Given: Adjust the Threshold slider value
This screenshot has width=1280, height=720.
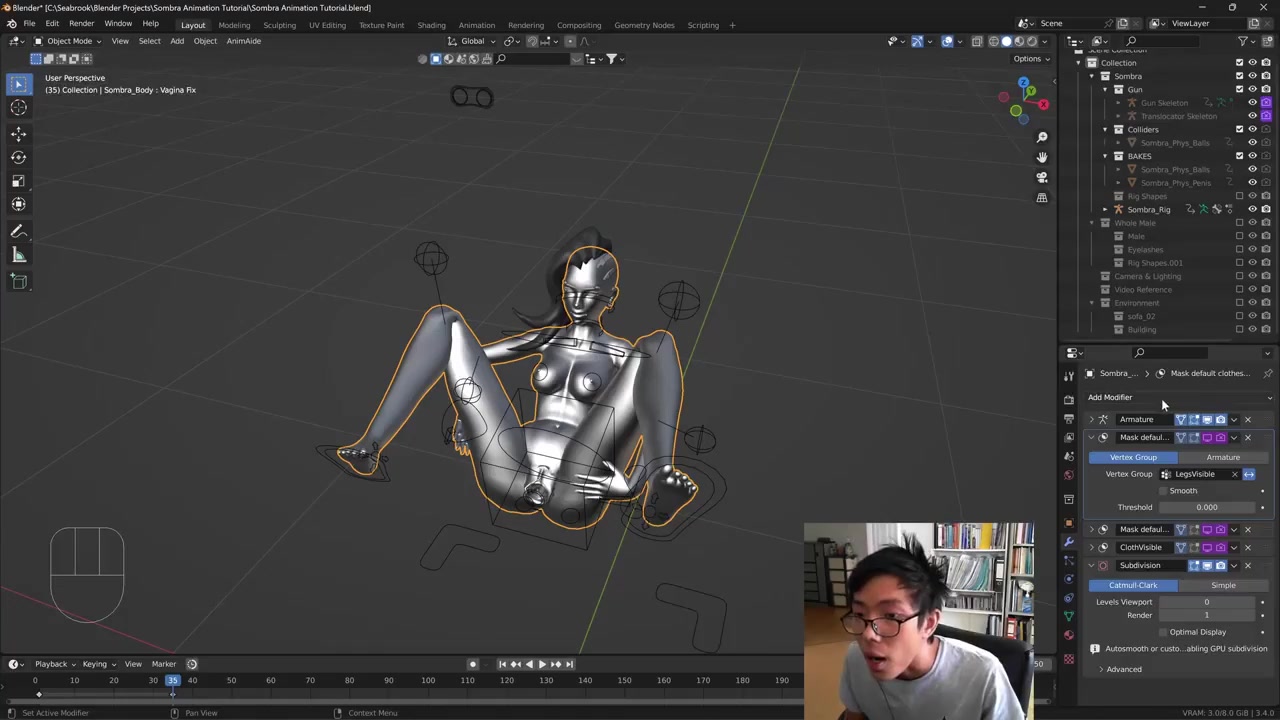Looking at the screenshot, I should 1206,507.
